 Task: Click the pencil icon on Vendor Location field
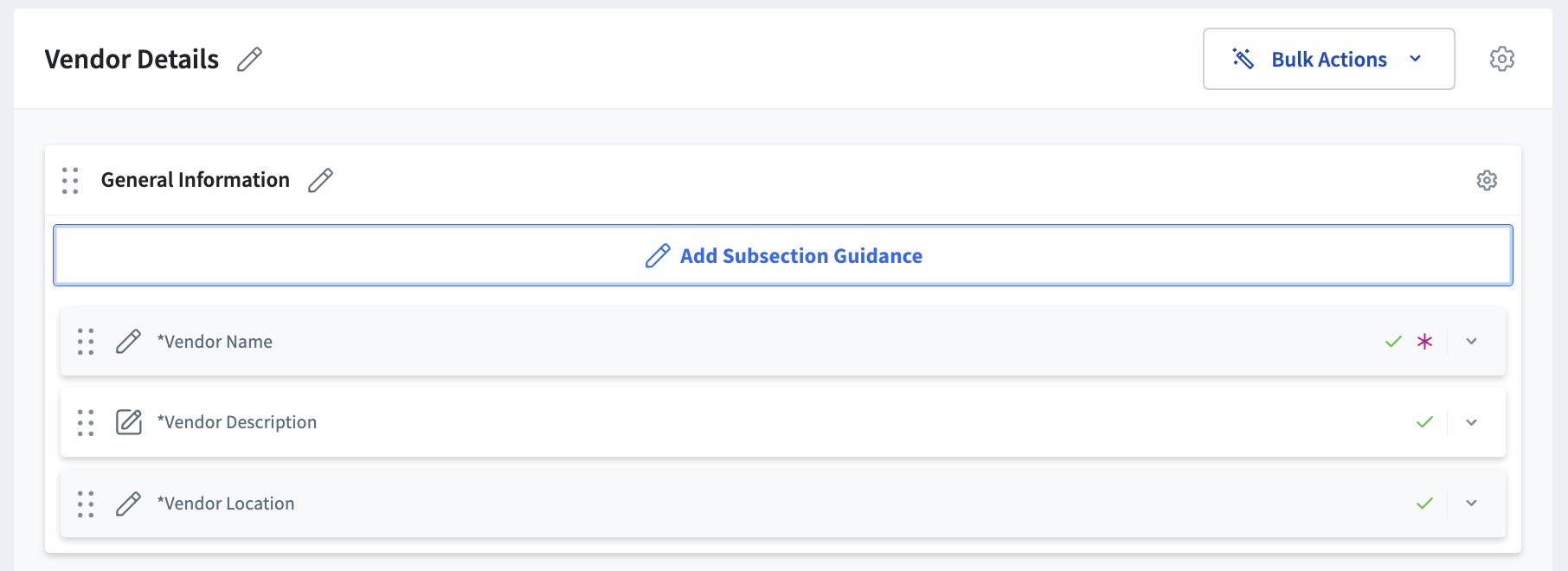coord(128,503)
